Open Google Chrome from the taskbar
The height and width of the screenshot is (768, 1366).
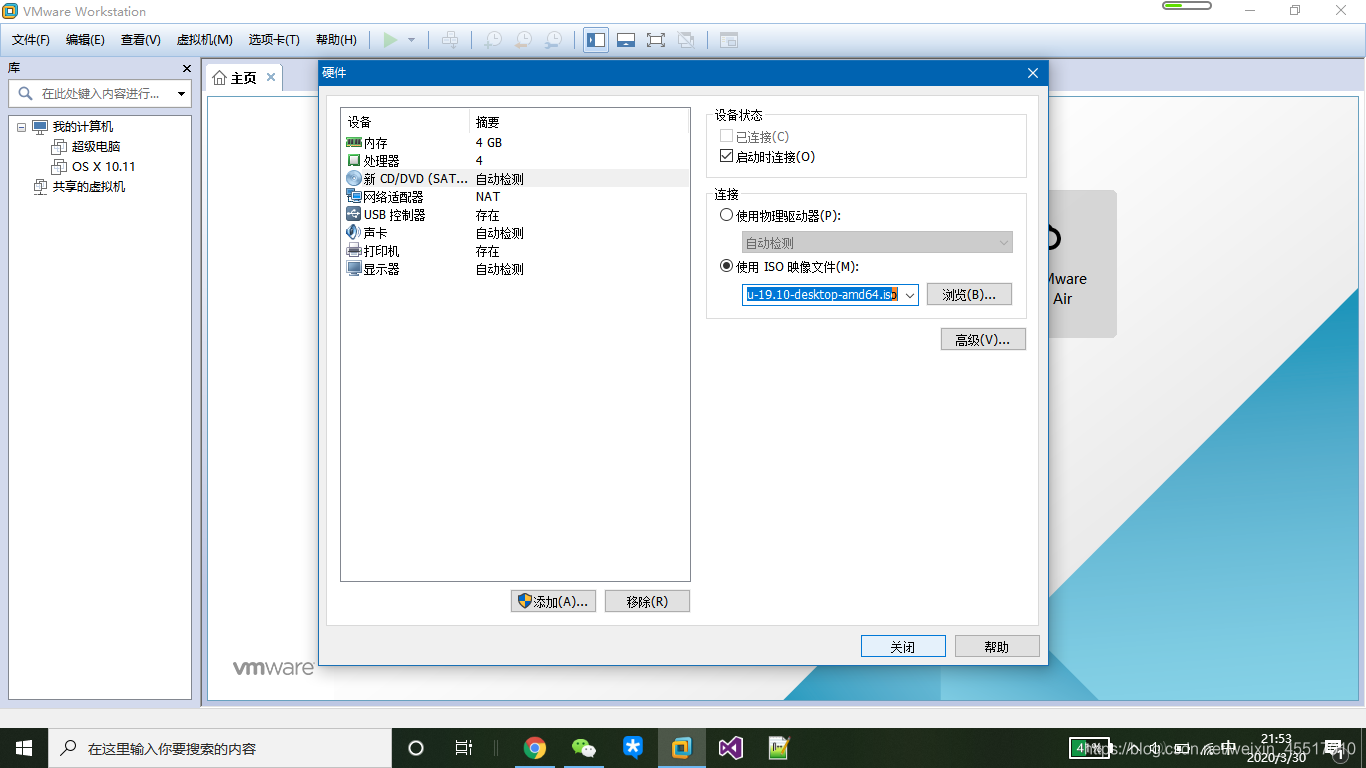(535, 748)
